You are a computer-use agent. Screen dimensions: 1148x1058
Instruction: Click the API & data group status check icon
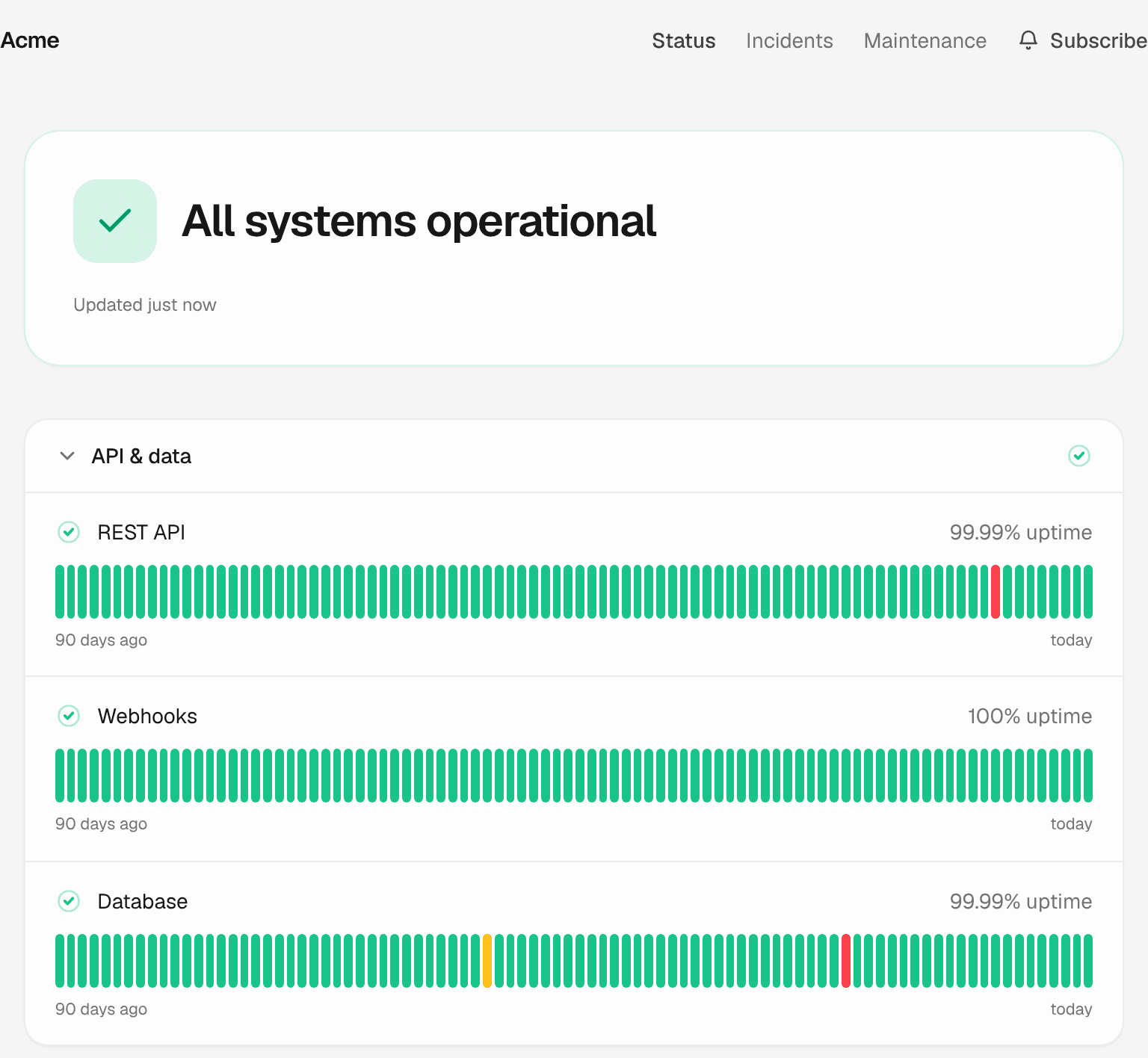click(1079, 456)
